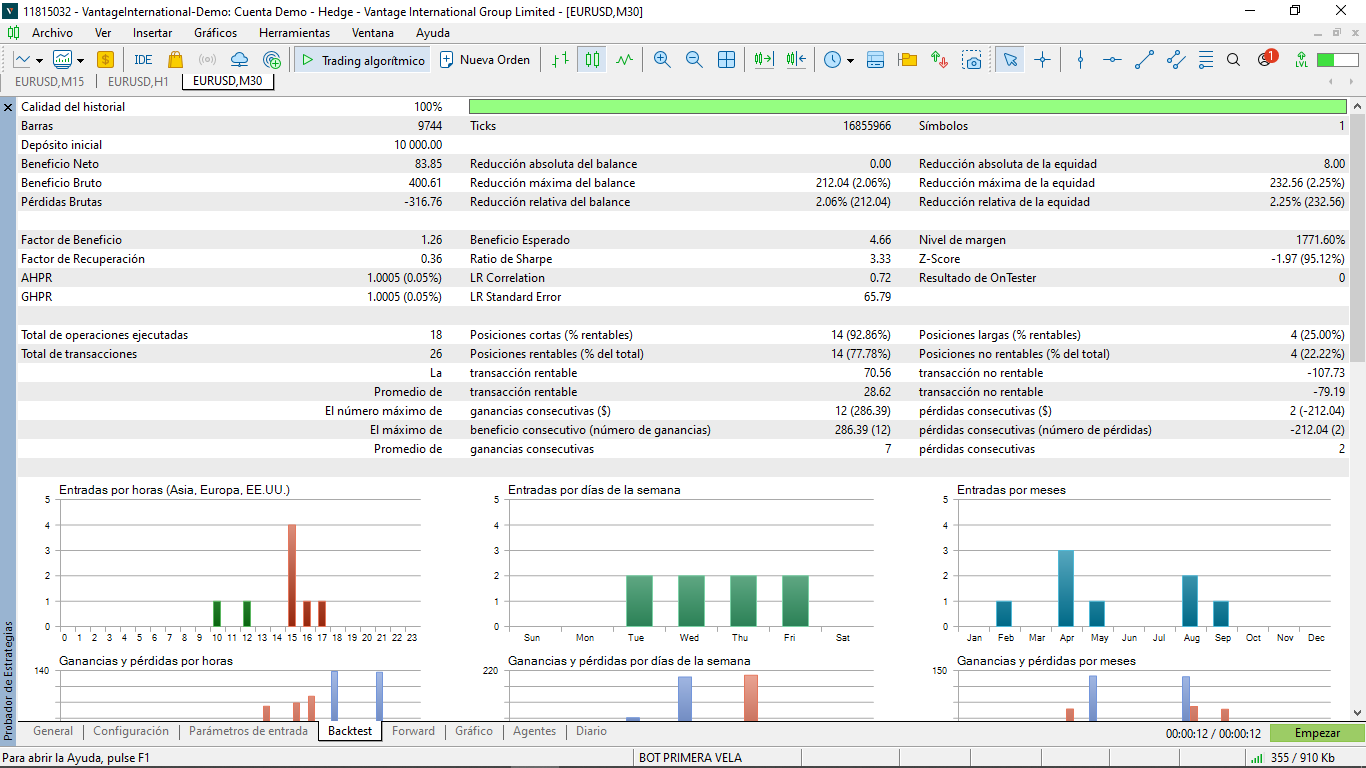Toggle Trading algorítmico on or off
The image size is (1366, 768).
362,60
